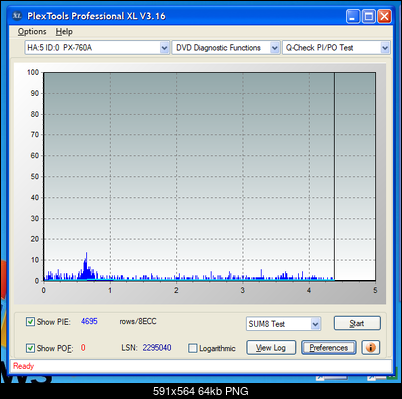
Task: Click the rows/8ECC label
Action: point(138,321)
